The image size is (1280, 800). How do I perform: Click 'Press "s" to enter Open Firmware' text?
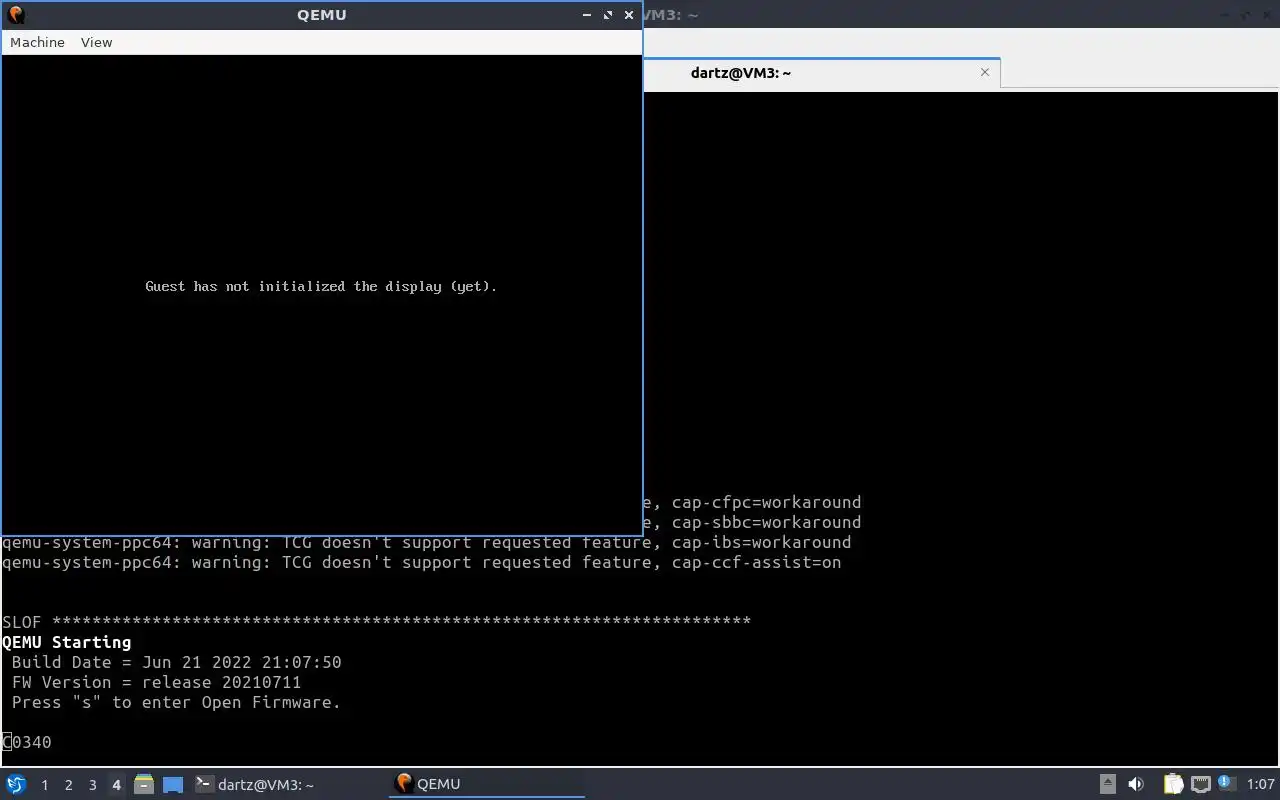coord(176,702)
